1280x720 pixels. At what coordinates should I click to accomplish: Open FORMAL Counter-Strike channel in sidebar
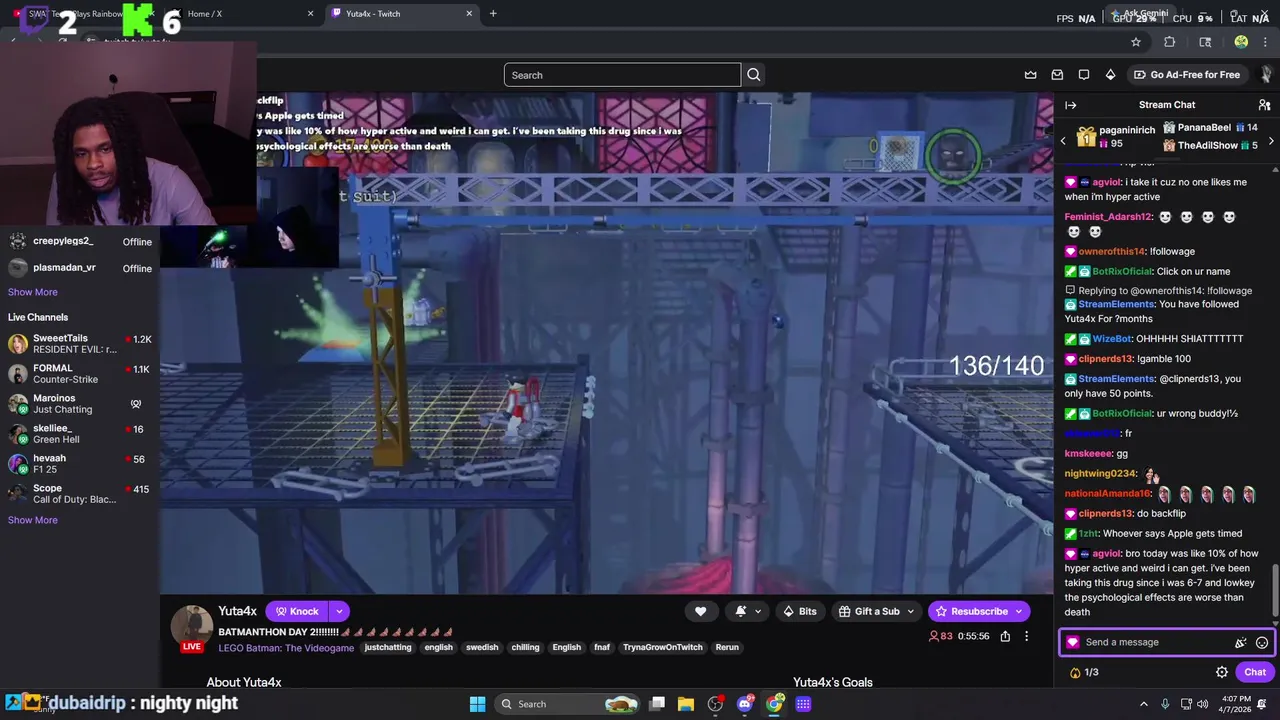click(80, 374)
